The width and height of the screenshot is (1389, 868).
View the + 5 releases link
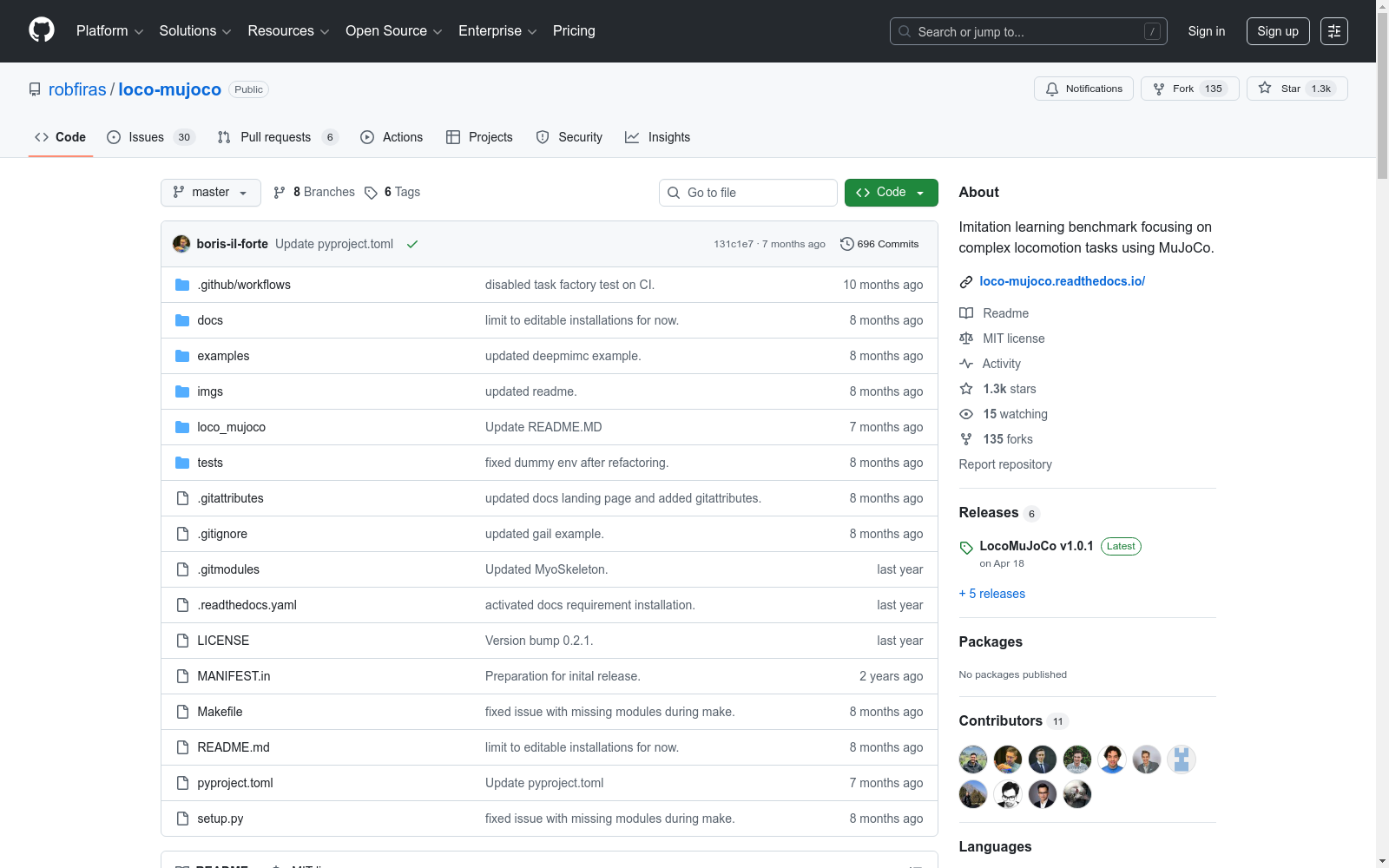[x=992, y=594]
